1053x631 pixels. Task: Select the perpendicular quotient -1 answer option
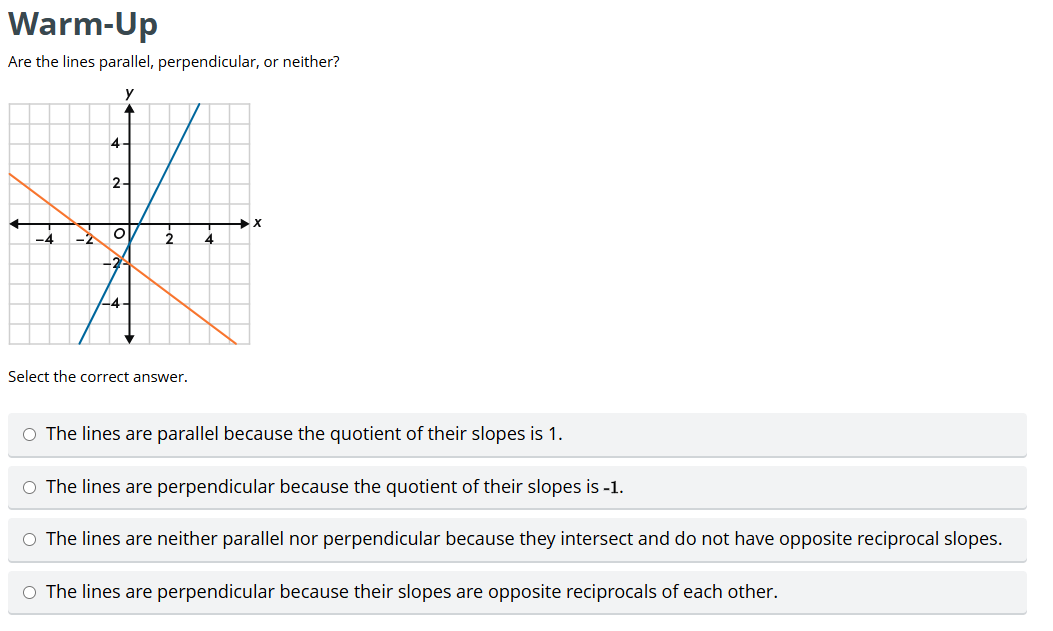click(30, 487)
